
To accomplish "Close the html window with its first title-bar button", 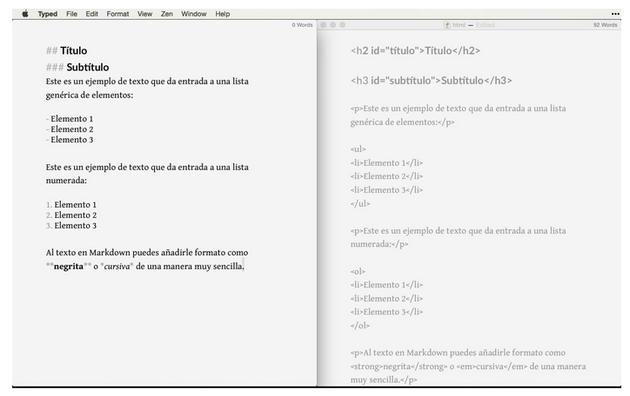I will [x=323, y=25].
